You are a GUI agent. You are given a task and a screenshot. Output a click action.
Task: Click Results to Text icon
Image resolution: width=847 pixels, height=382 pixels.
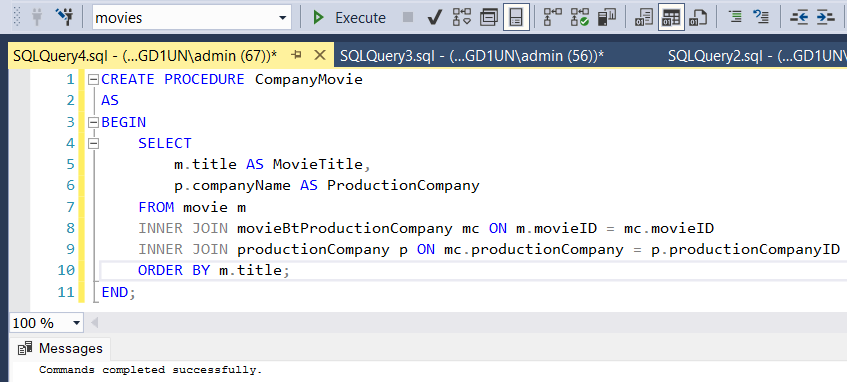click(x=644, y=18)
